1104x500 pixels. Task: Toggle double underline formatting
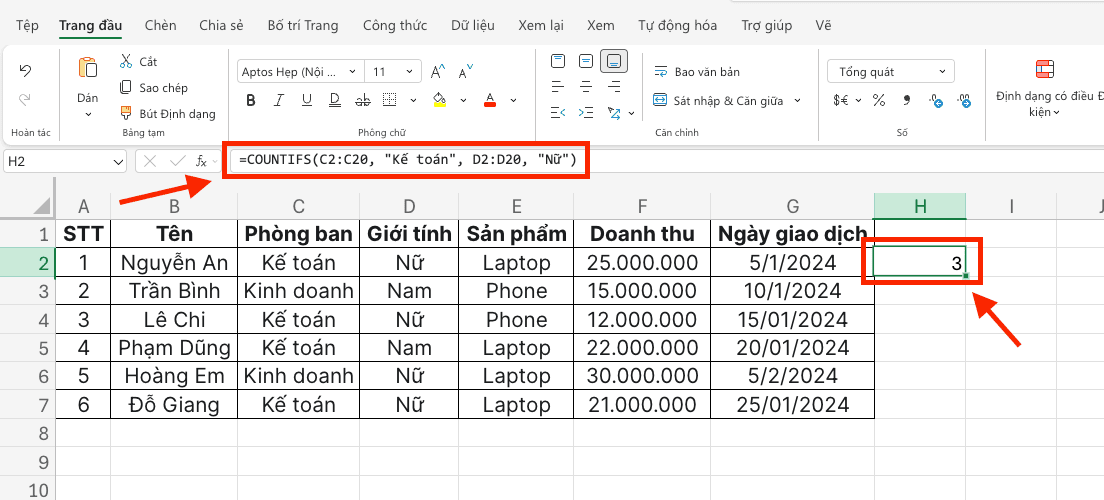[x=334, y=100]
